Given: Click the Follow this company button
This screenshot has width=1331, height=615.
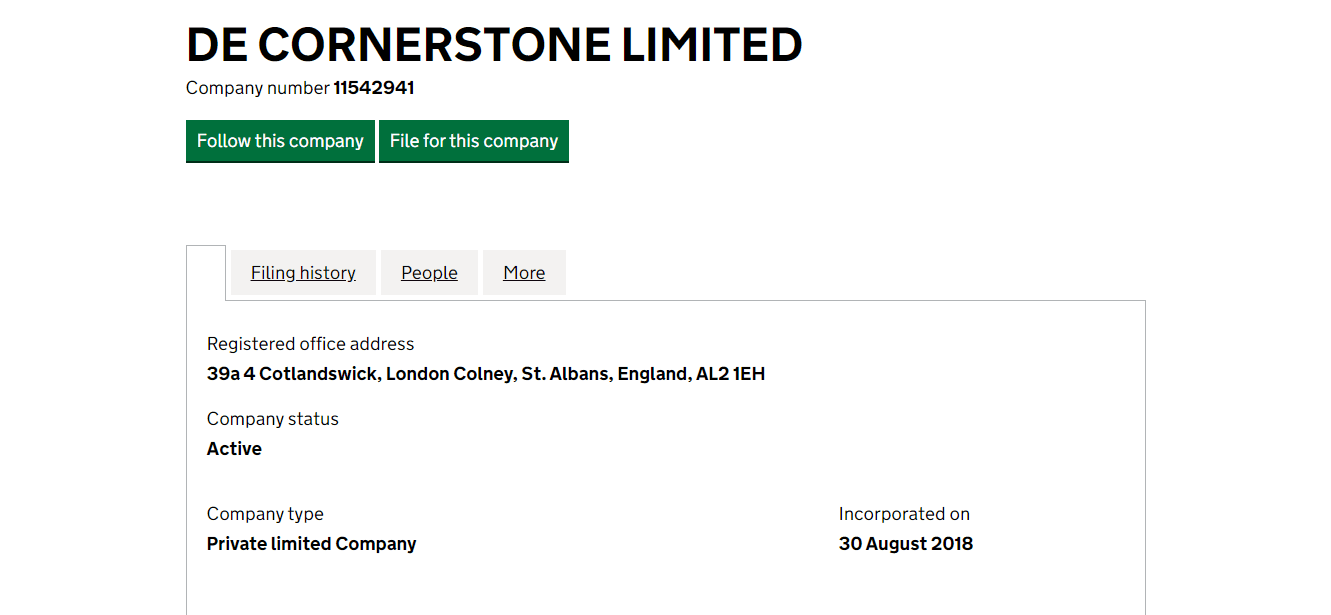Looking at the screenshot, I should click(280, 141).
